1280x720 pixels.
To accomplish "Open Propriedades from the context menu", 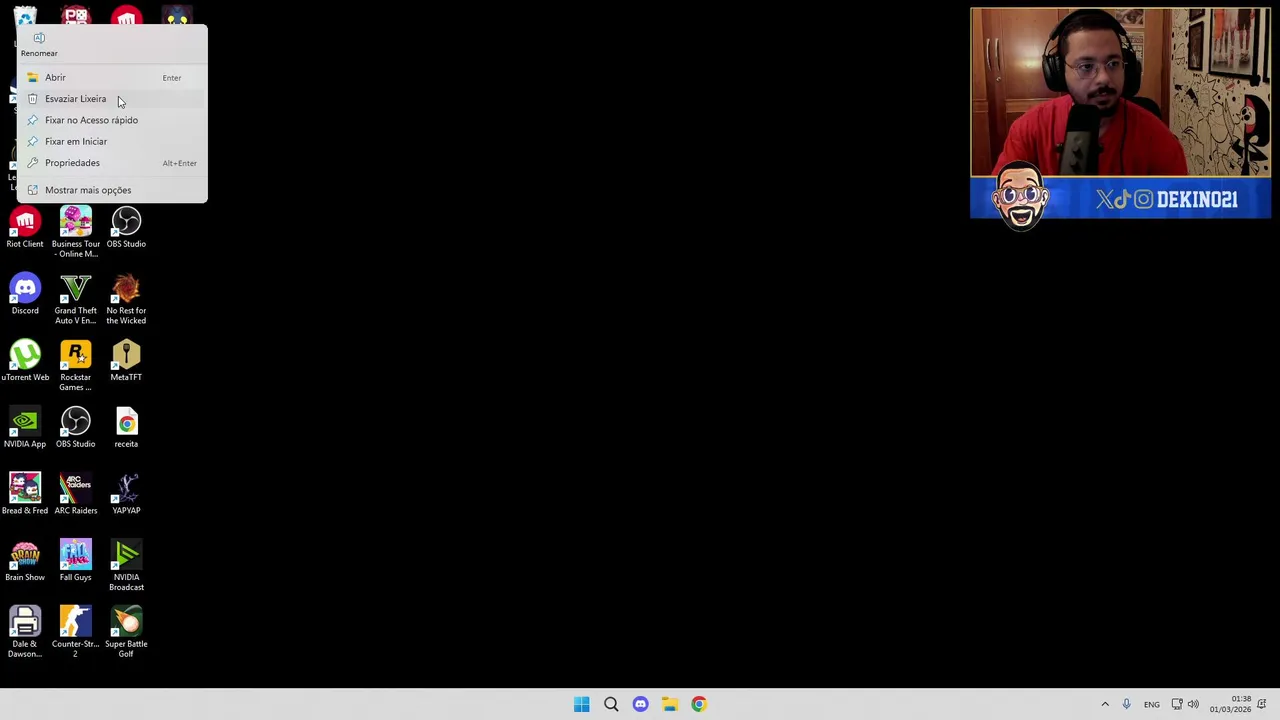I will pos(112,163).
